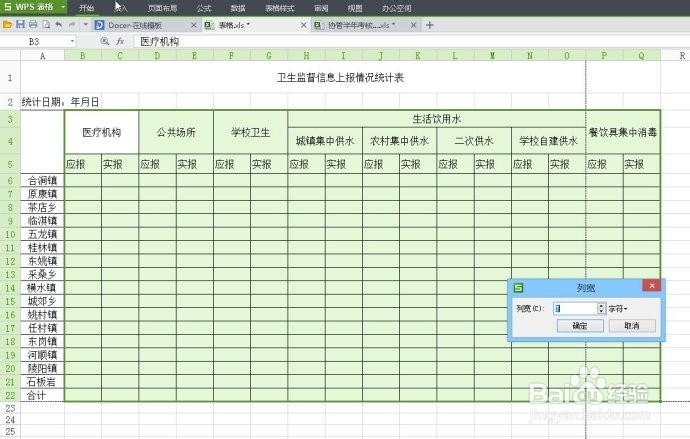Click the 五龙镇 row label cell
690x439 pixels.
click(42, 234)
